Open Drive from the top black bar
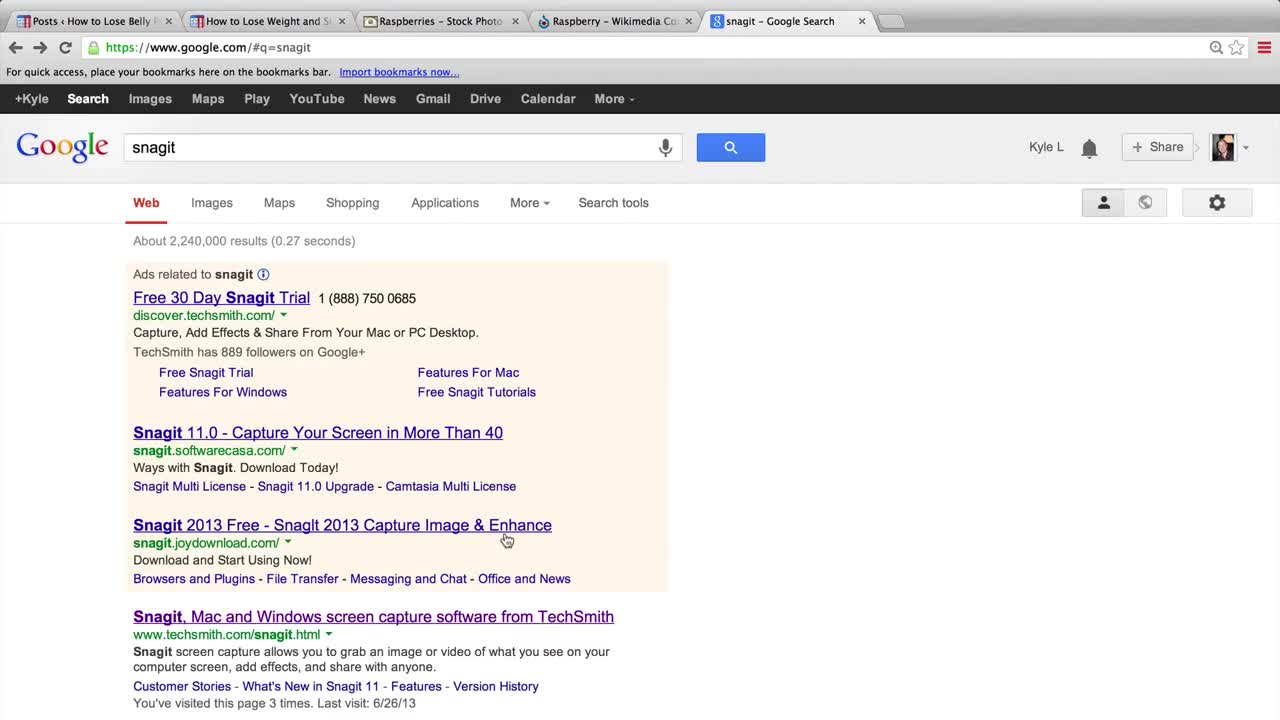The height and width of the screenshot is (720, 1280). [x=485, y=99]
